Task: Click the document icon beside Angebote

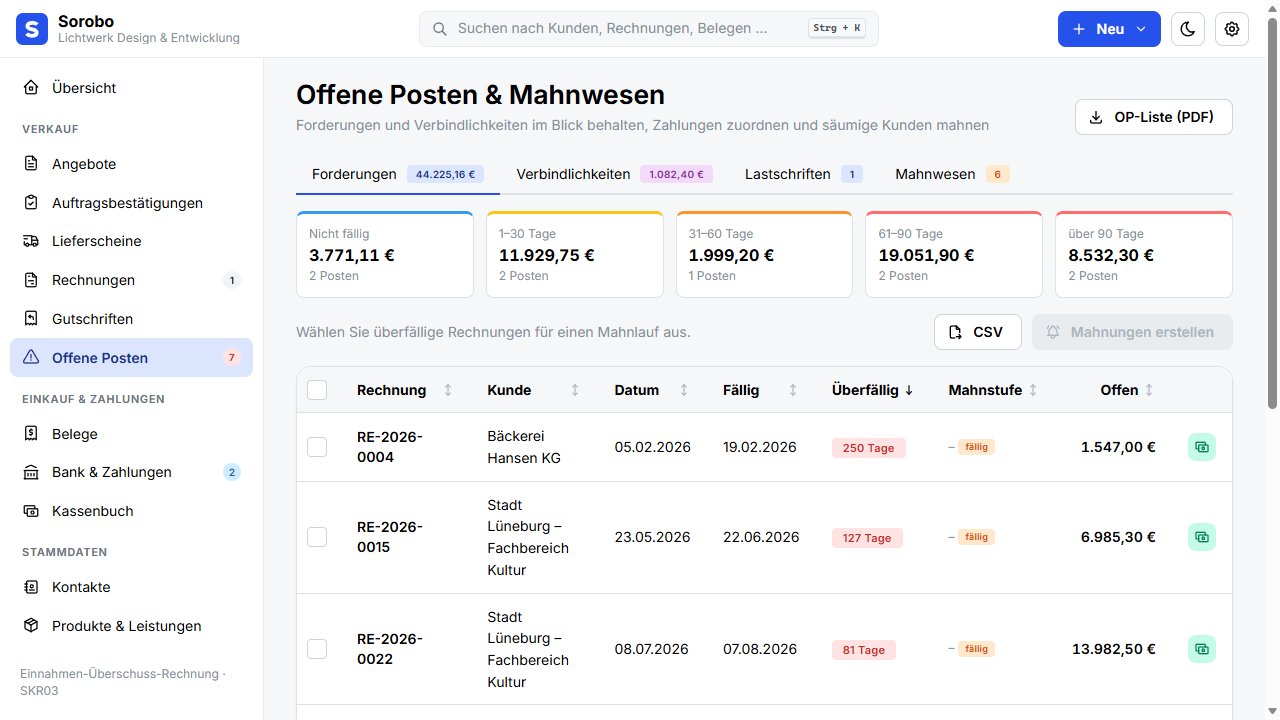Action: tap(31, 164)
